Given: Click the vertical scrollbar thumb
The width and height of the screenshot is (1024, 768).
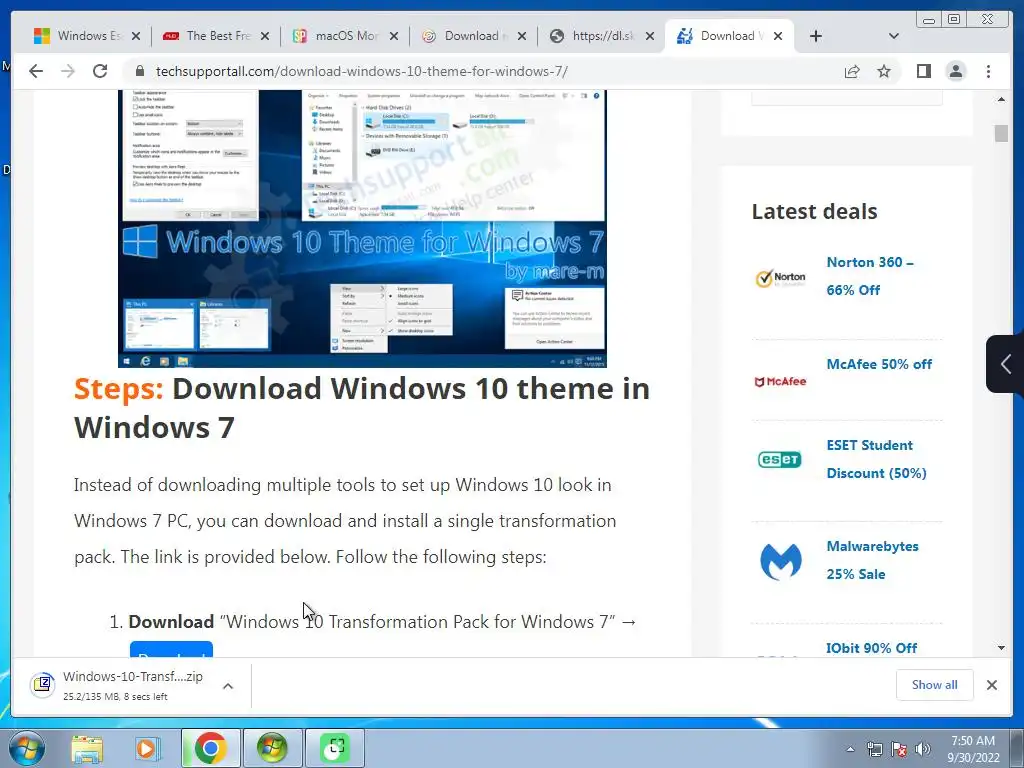Looking at the screenshot, I should tap(1001, 133).
